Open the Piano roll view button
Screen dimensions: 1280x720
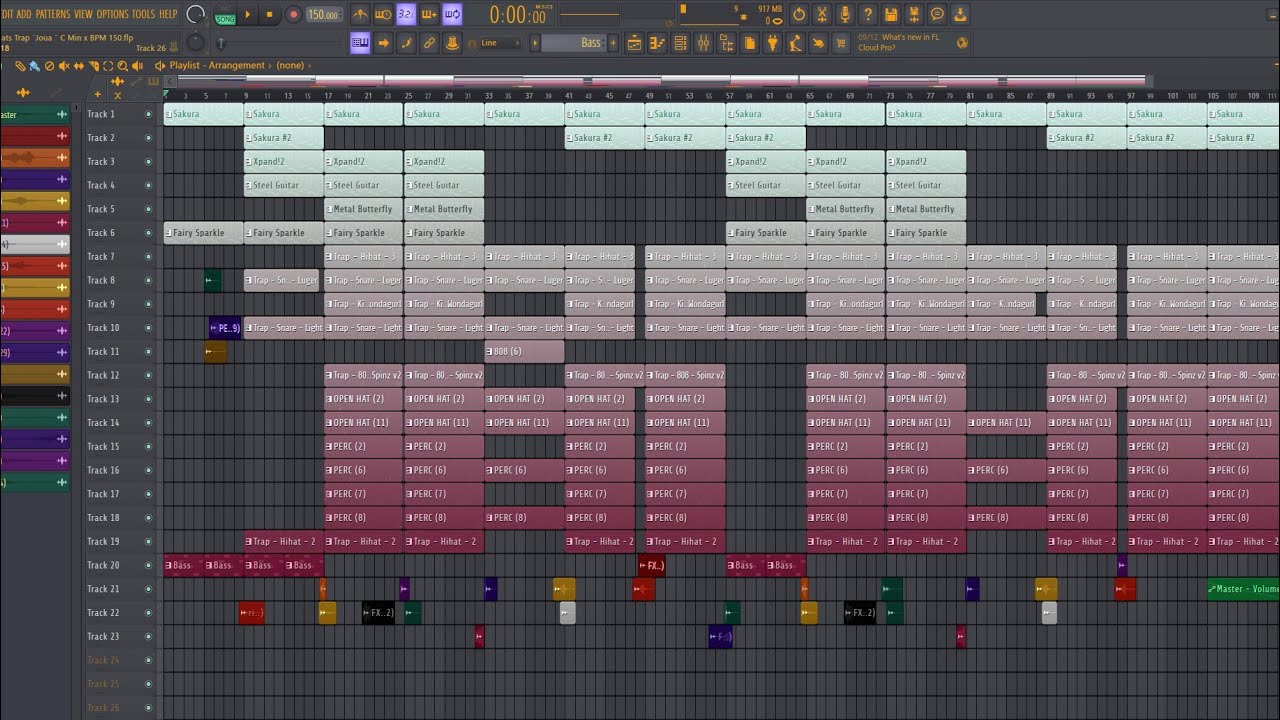coord(657,43)
